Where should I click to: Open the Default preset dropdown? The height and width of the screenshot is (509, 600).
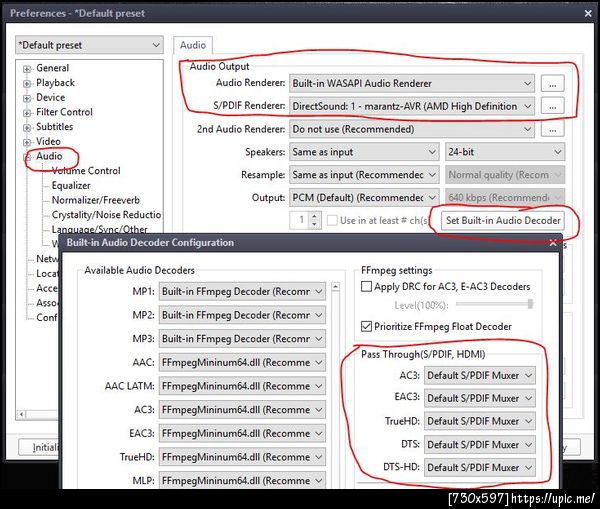pos(89,45)
